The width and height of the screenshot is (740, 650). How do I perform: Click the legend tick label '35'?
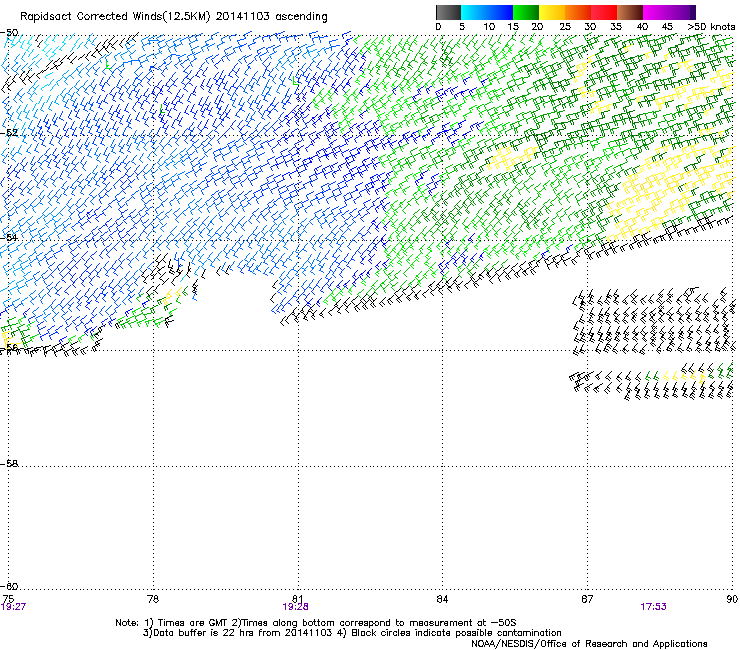(616, 27)
